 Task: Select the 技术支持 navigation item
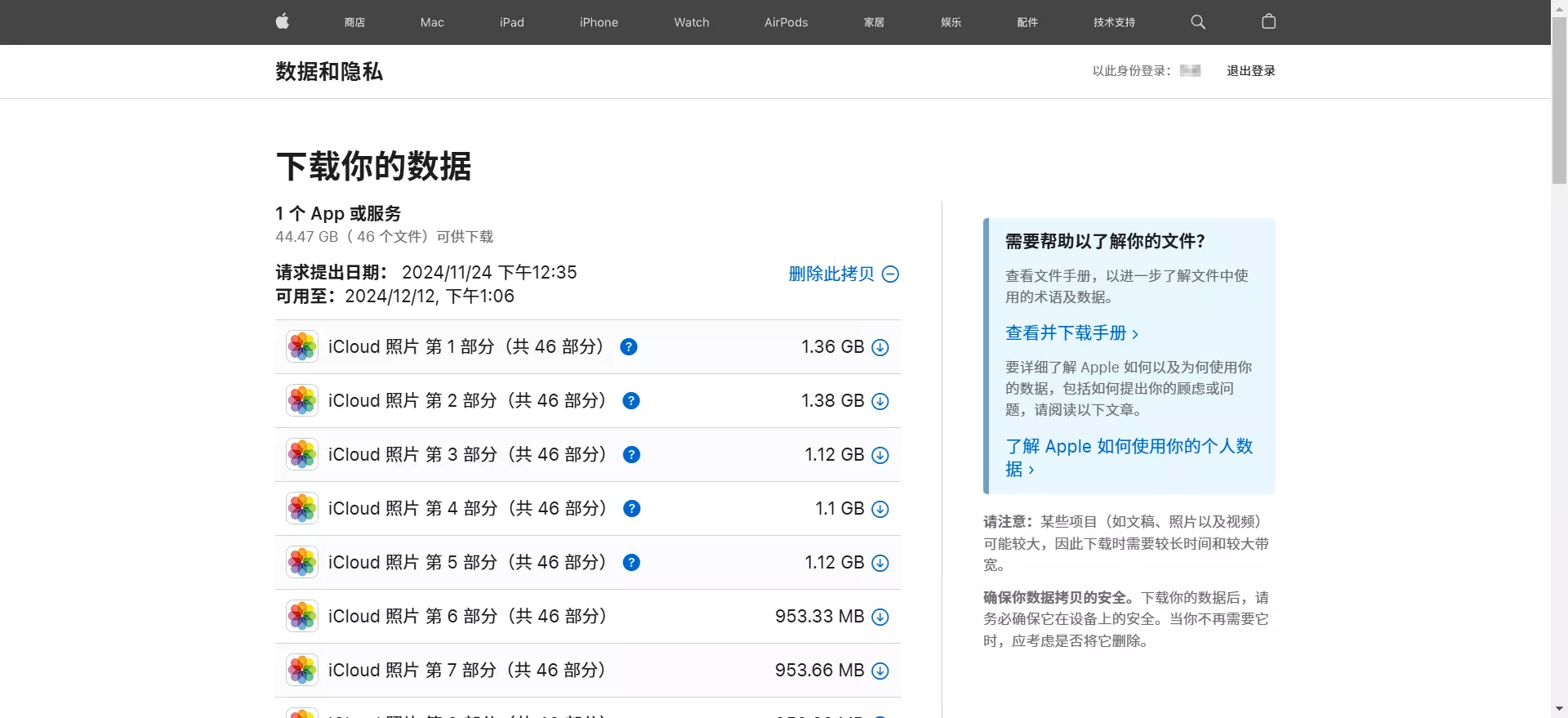(1114, 22)
